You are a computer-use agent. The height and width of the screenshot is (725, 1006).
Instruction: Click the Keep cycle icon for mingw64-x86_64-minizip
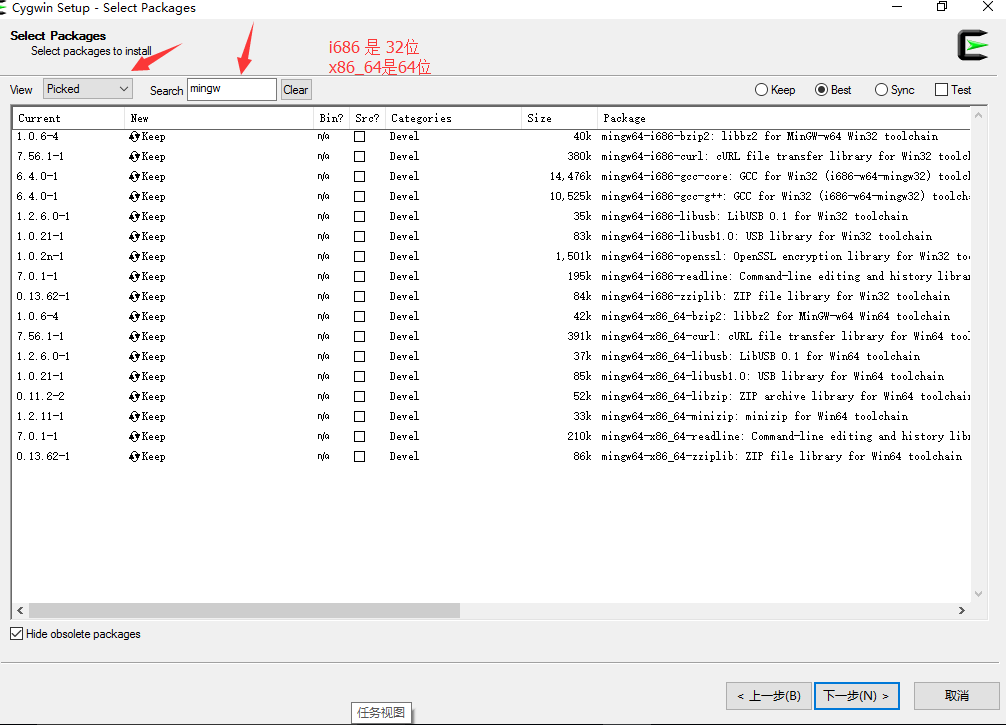[x=134, y=416]
